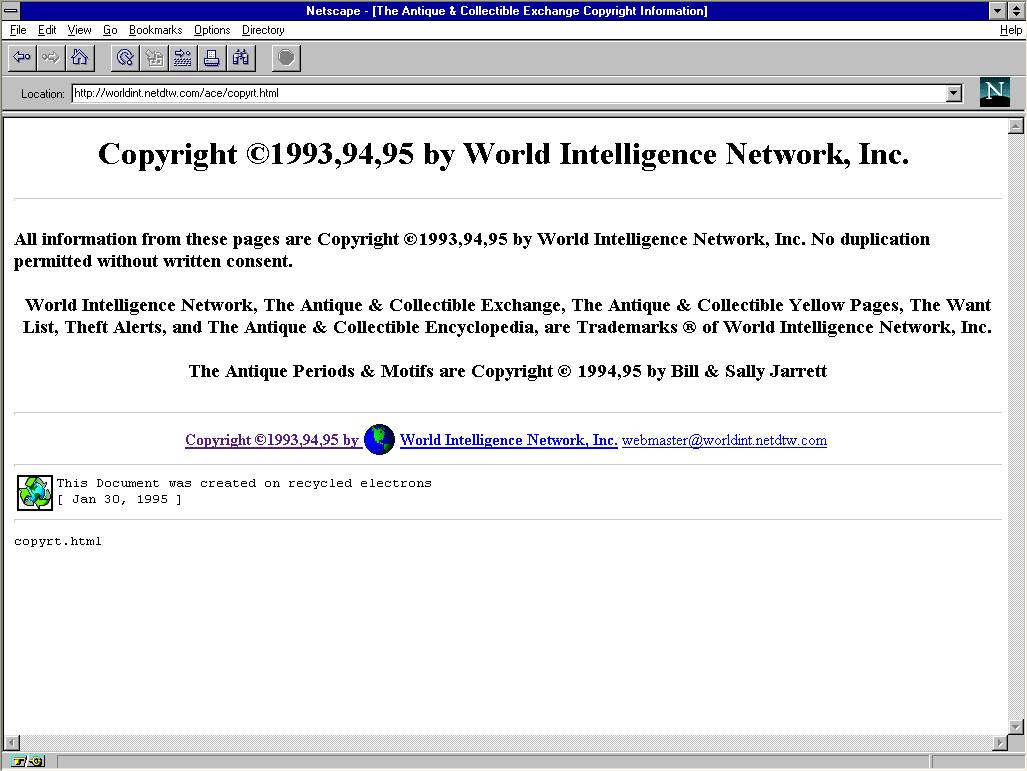Click the horizontal scrollbar left arrow
The height and width of the screenshot is (771, 1027).
click(x=12, y=743)
